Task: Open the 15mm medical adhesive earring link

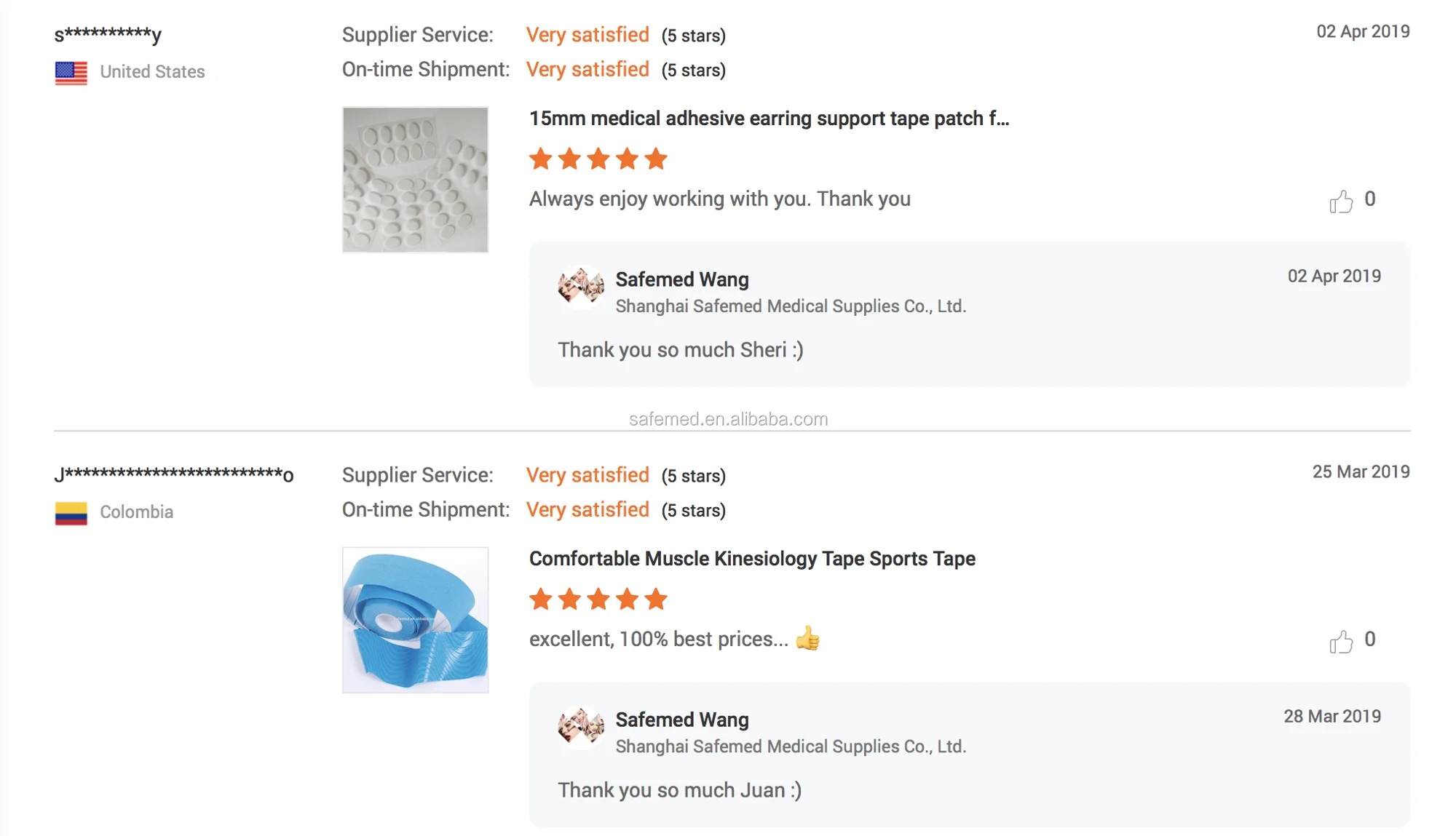Action: (x=769, y=119)
